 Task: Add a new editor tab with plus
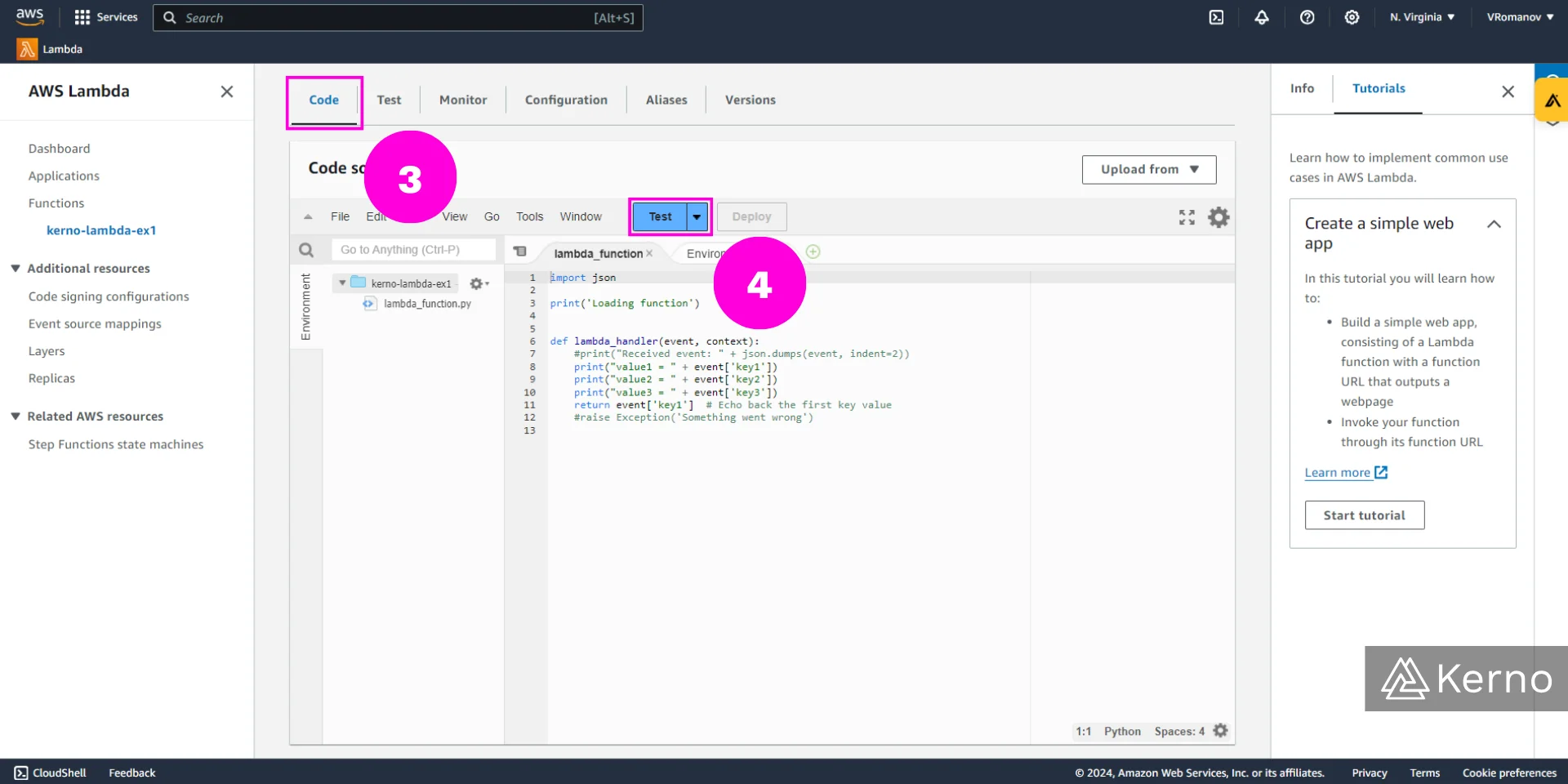click(x=813, y=252)
